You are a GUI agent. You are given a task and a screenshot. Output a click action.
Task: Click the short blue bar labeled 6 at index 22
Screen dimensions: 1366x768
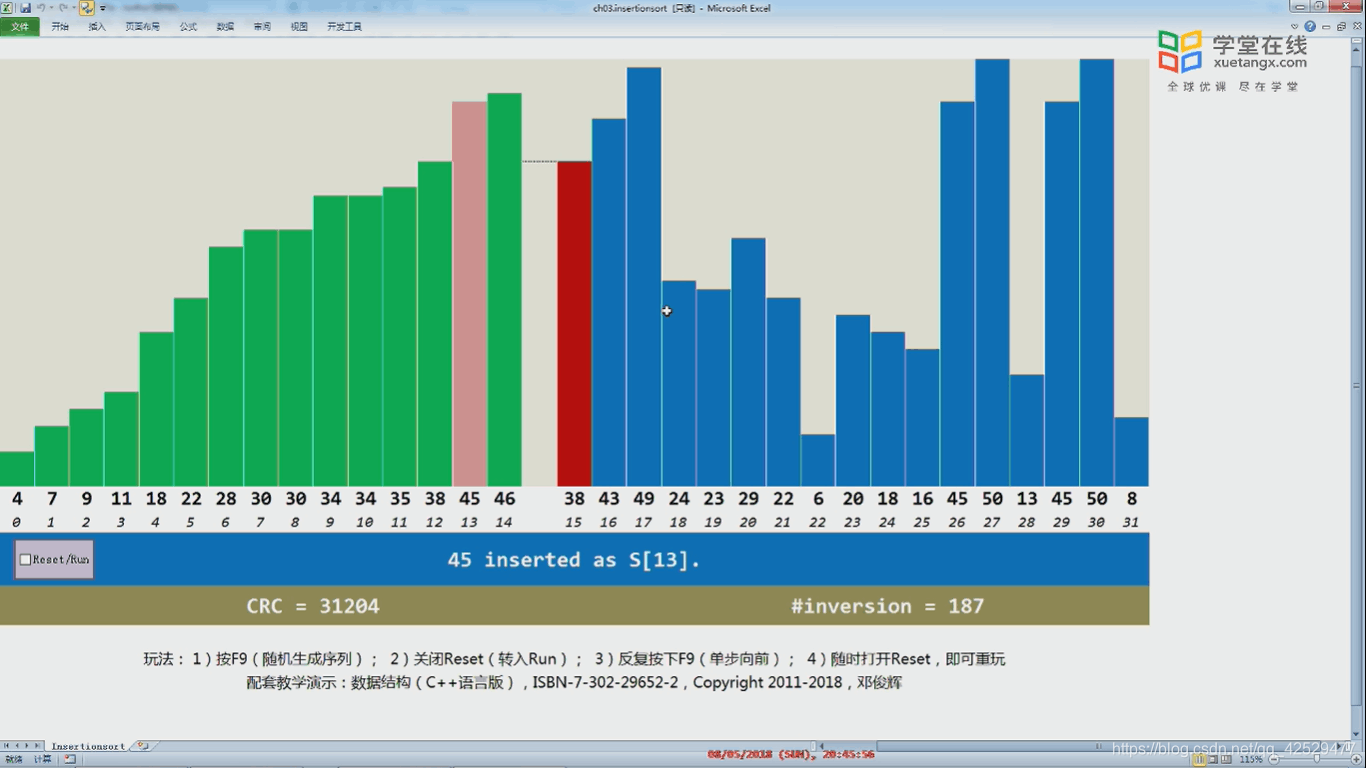[x=818, y=461]
